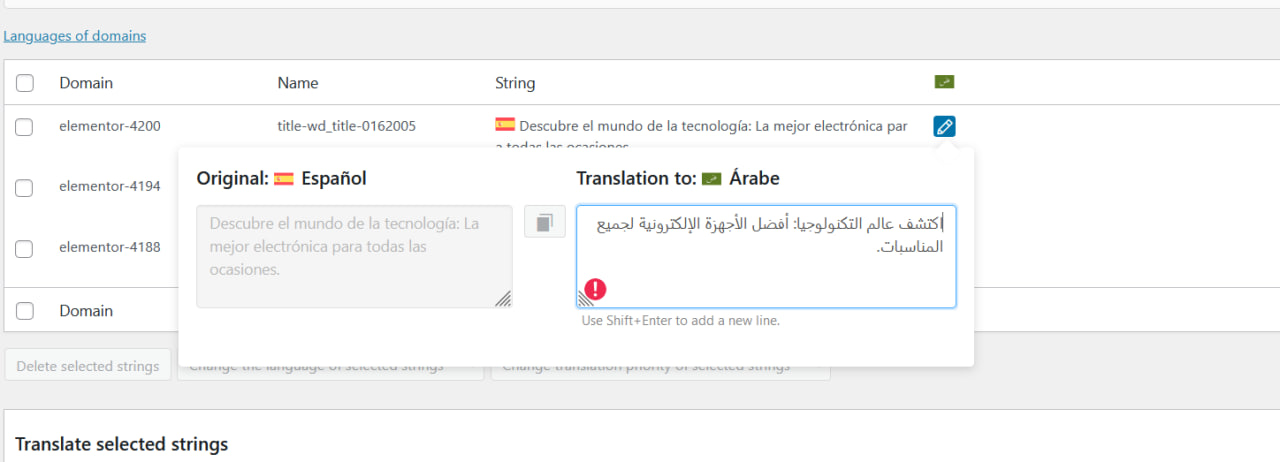
Task: Click the Spanish flag next to Original heading
Action: click(x=284, y=179)
